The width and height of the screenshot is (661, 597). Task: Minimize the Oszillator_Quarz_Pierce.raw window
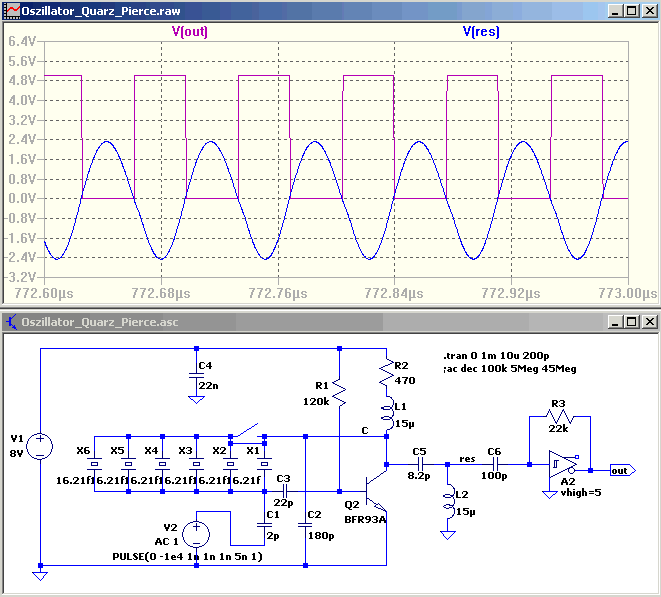pos(615,11)
